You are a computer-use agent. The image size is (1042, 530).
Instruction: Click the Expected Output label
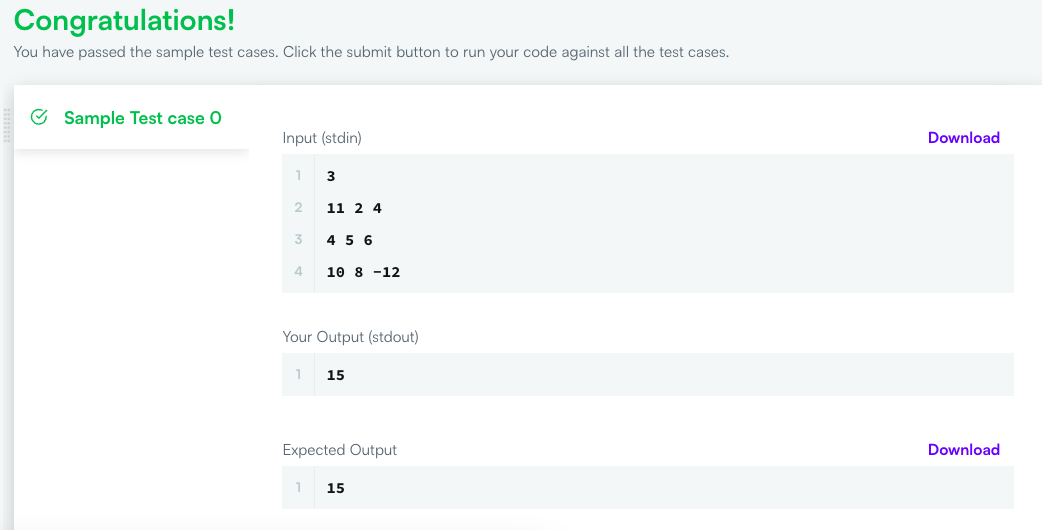[340, 450]
